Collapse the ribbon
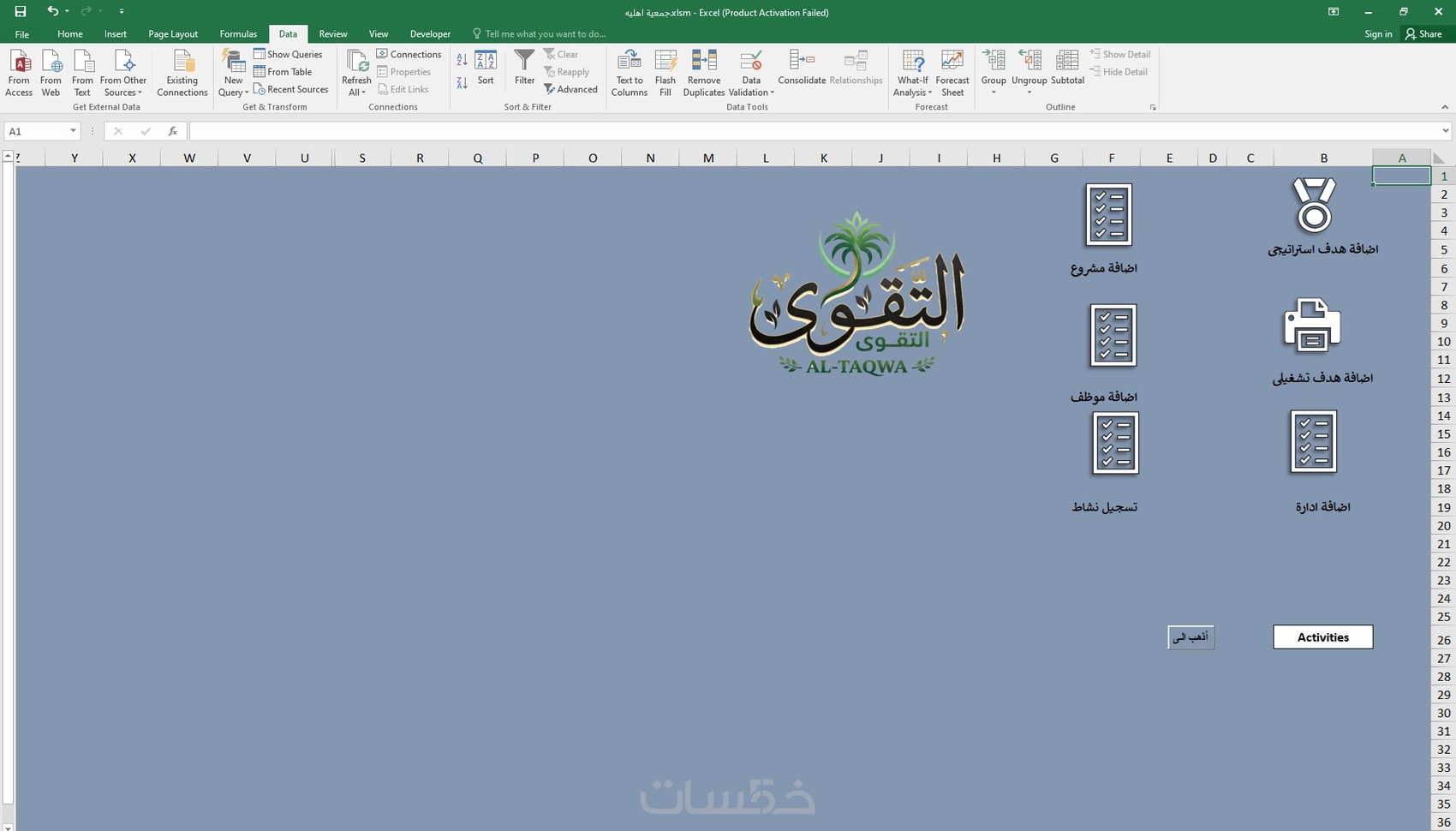1456x831 pixels. tap(1445, 107)
